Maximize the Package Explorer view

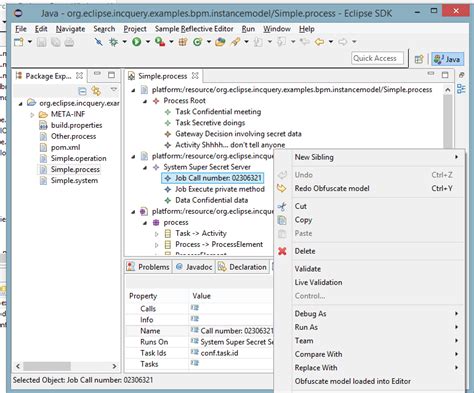[x=112, y=75]
